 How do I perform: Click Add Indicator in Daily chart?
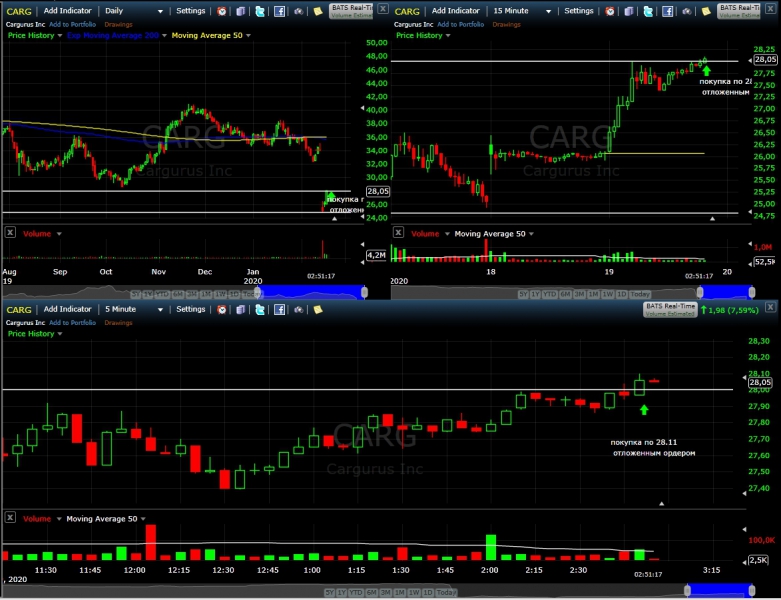pyautogui.click(x=67, y=11)
